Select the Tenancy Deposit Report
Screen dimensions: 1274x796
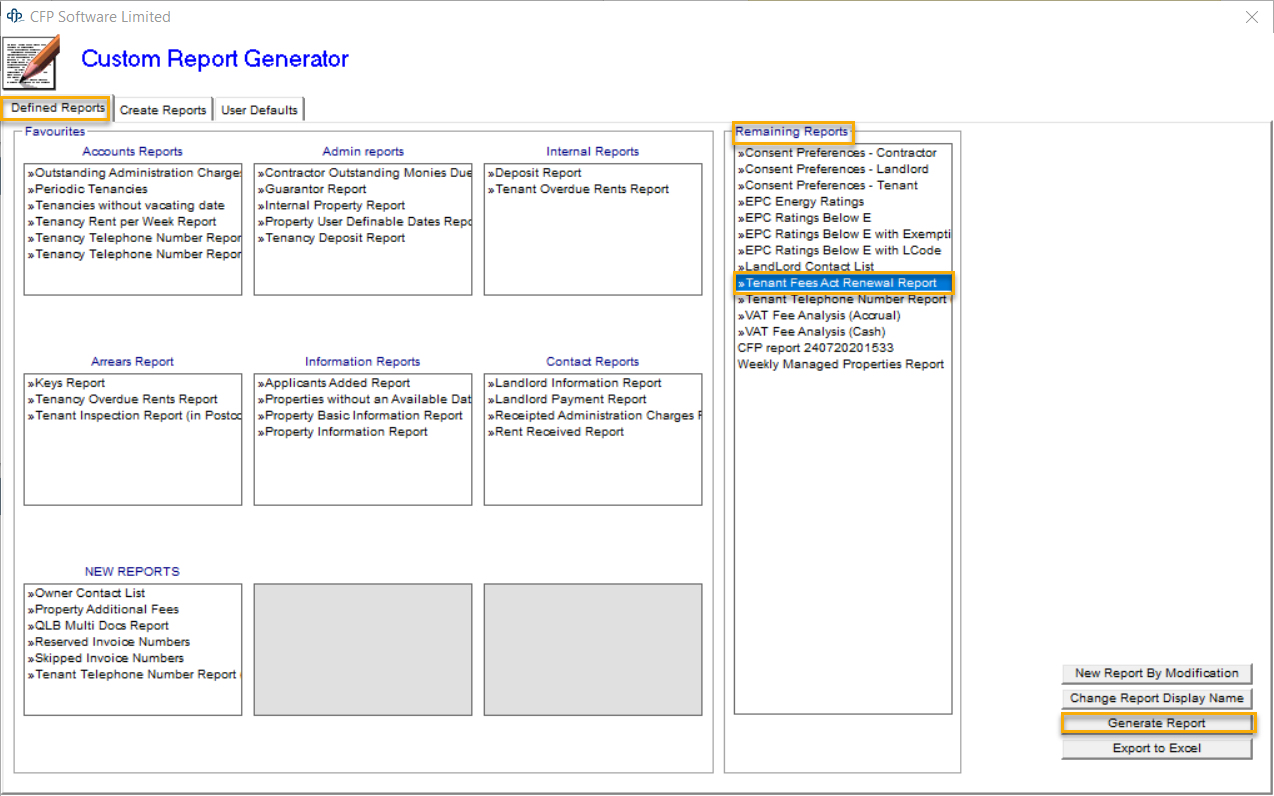coord(331,238)
